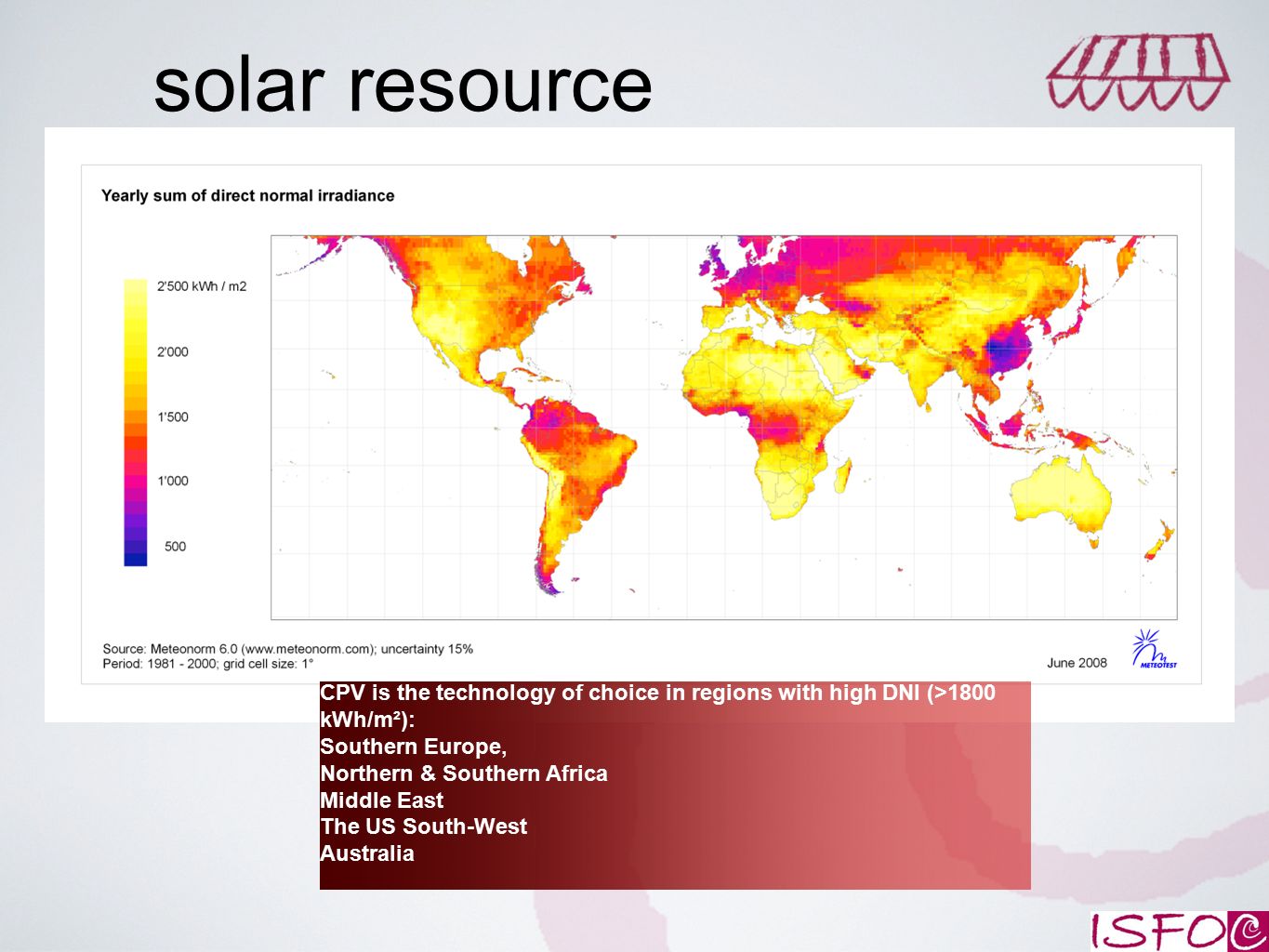The height and width of the screenshot is (952, 1269).
Task: Click the "2'000" legend label
Action: [x=173, y=351]
